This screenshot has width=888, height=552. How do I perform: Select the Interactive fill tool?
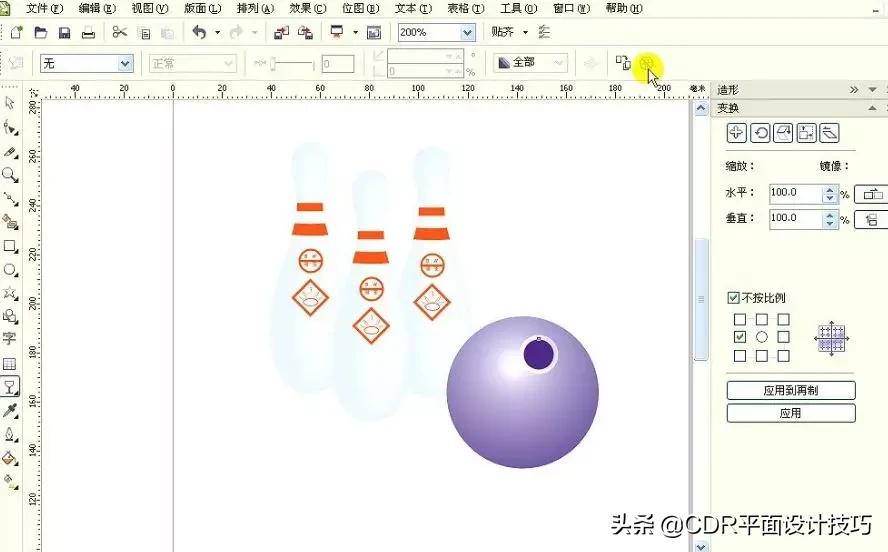point(10,482)
